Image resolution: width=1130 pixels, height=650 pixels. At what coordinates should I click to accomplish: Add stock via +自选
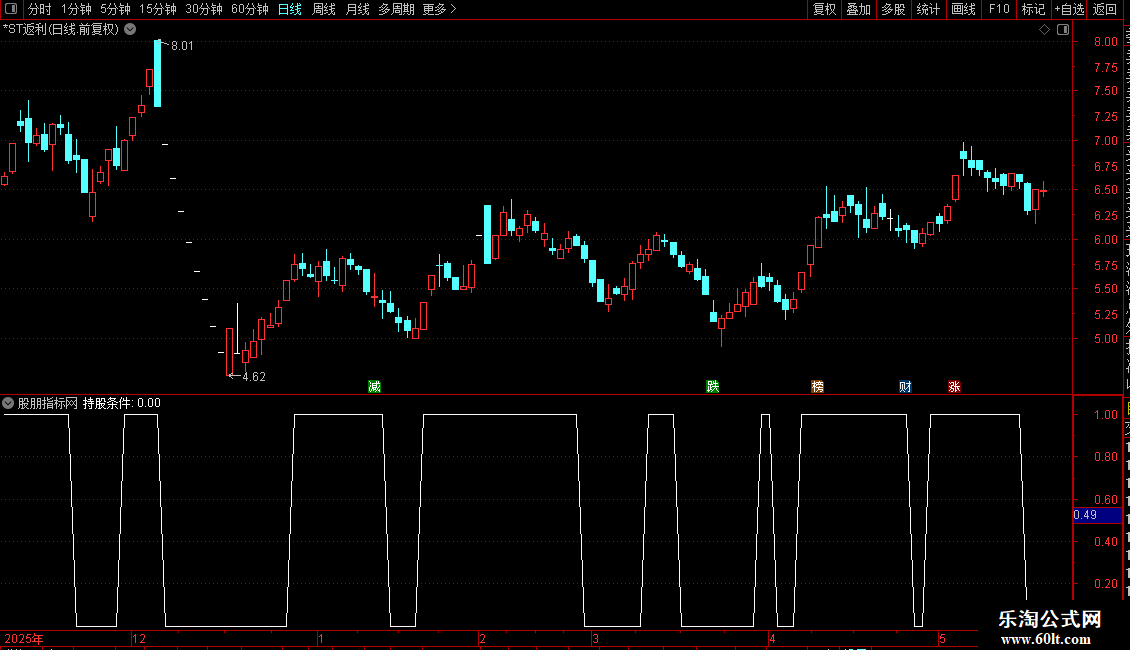tap(1069, 9)
